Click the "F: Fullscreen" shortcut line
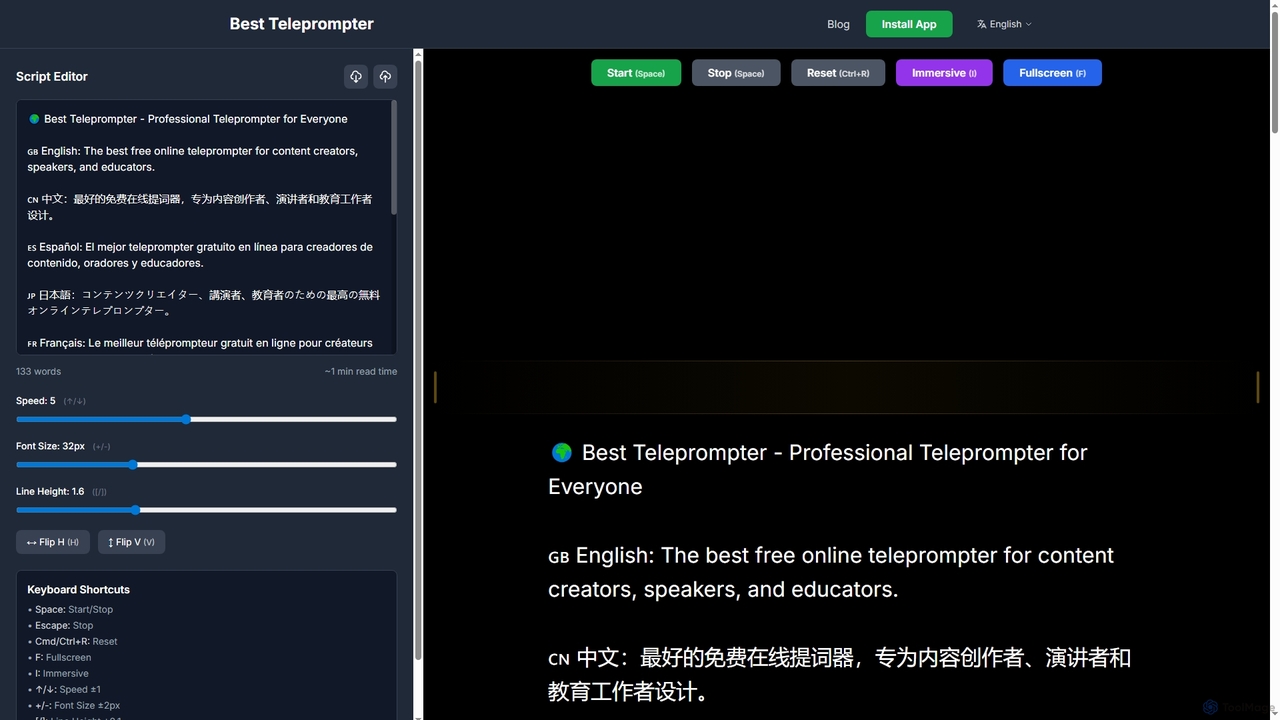1280x720 pixels. [59, 657]
